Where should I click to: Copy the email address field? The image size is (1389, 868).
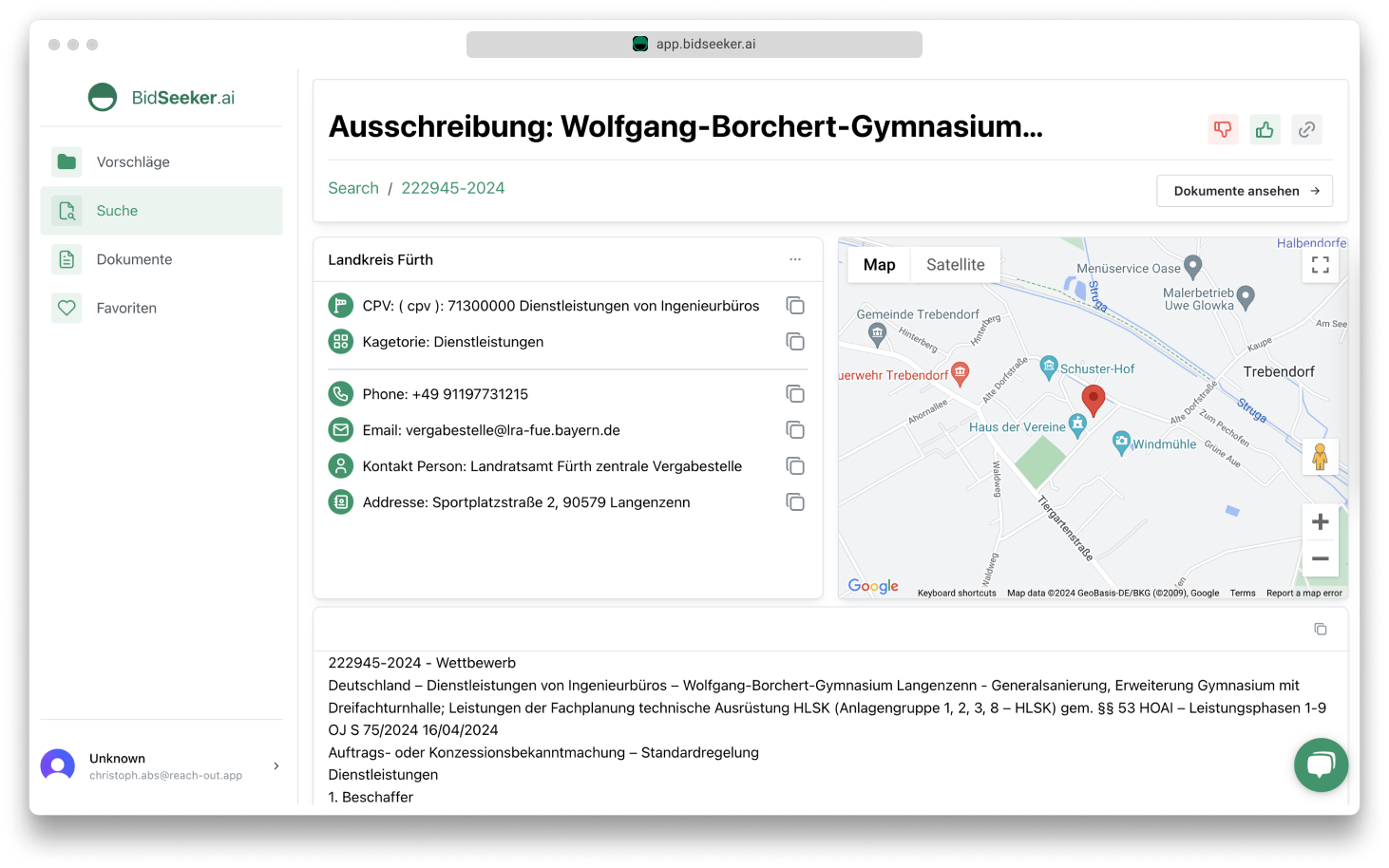coord(795,430)
